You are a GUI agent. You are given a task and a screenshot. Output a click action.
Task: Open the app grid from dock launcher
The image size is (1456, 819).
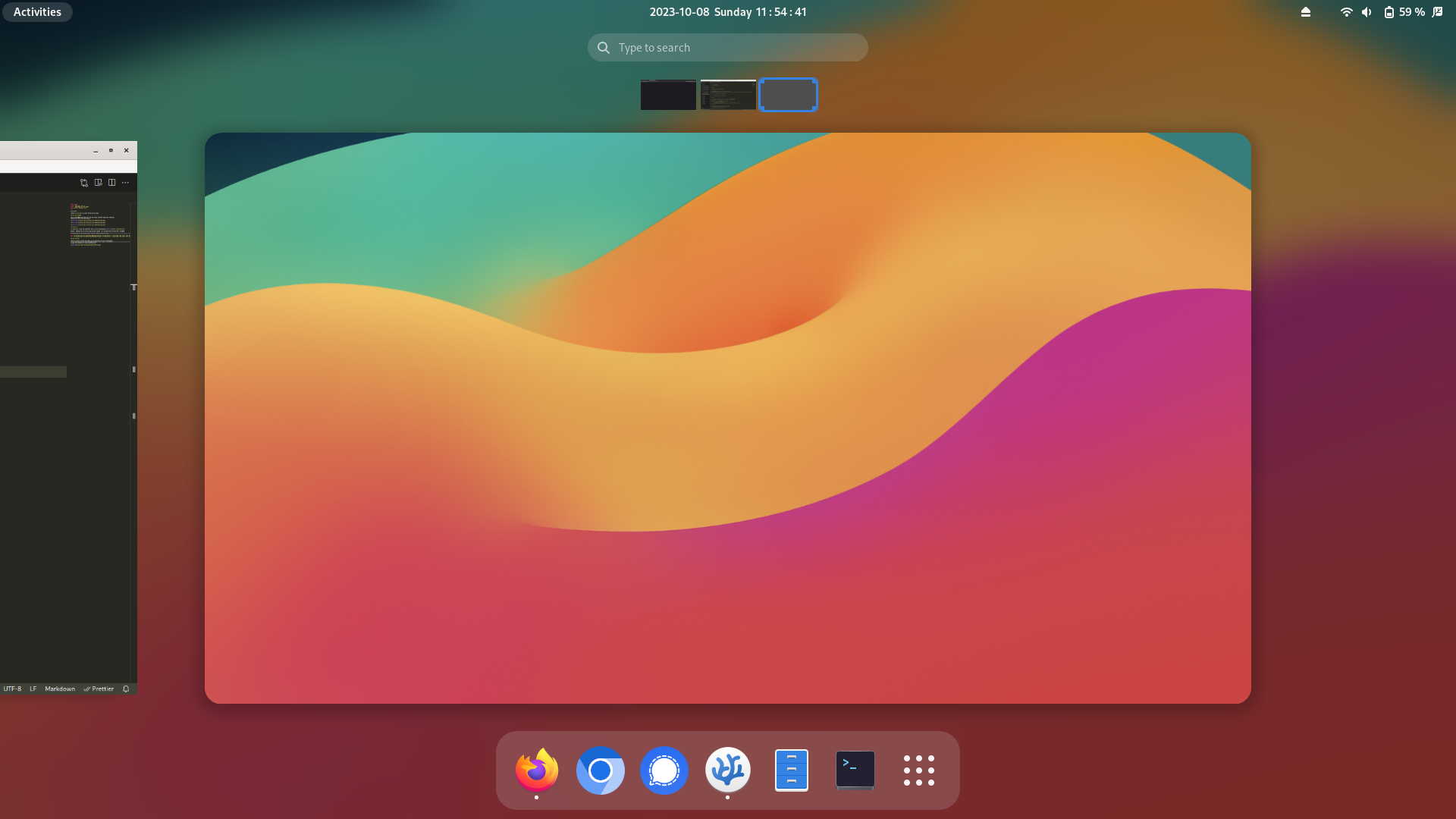point(918,770)
